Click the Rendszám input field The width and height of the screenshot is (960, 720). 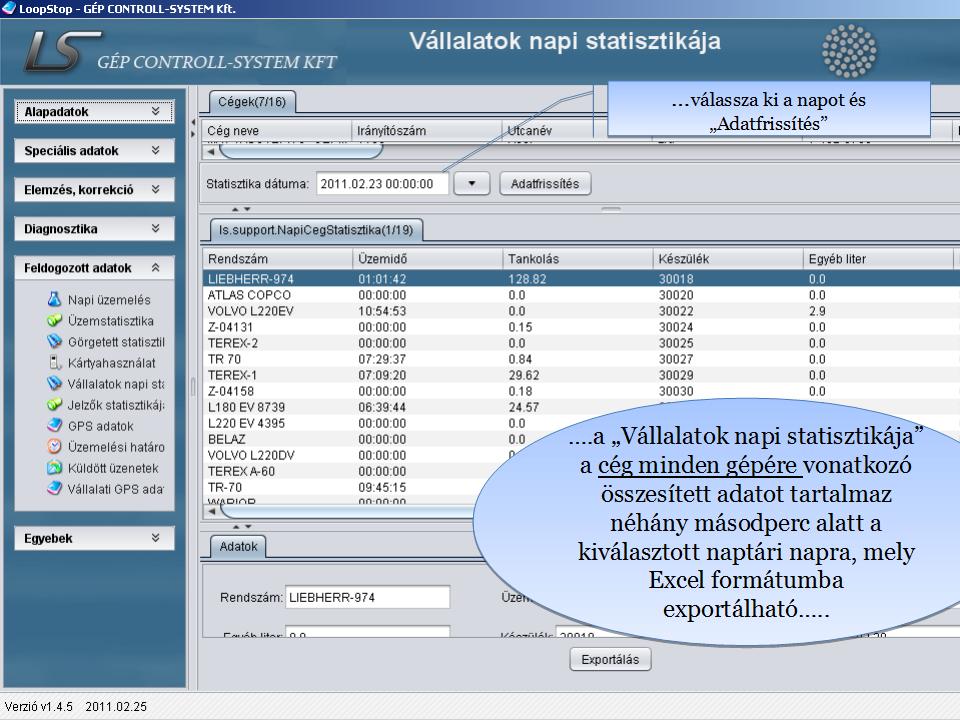coord(367,598)
